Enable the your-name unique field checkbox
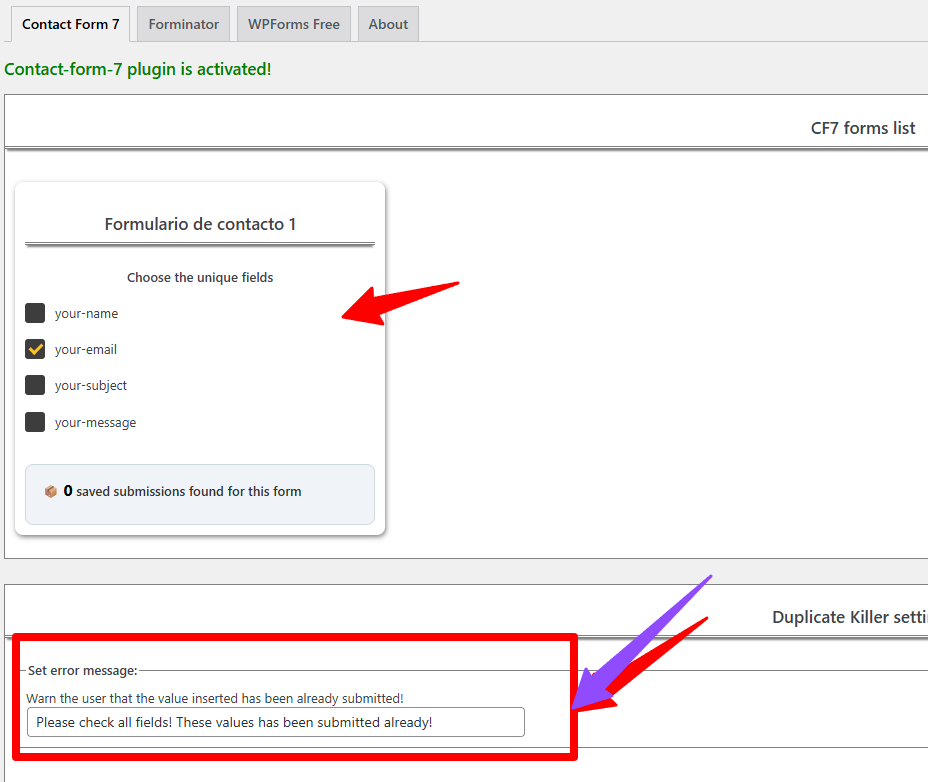Screen dimensions: 928x782 (35, 313)
